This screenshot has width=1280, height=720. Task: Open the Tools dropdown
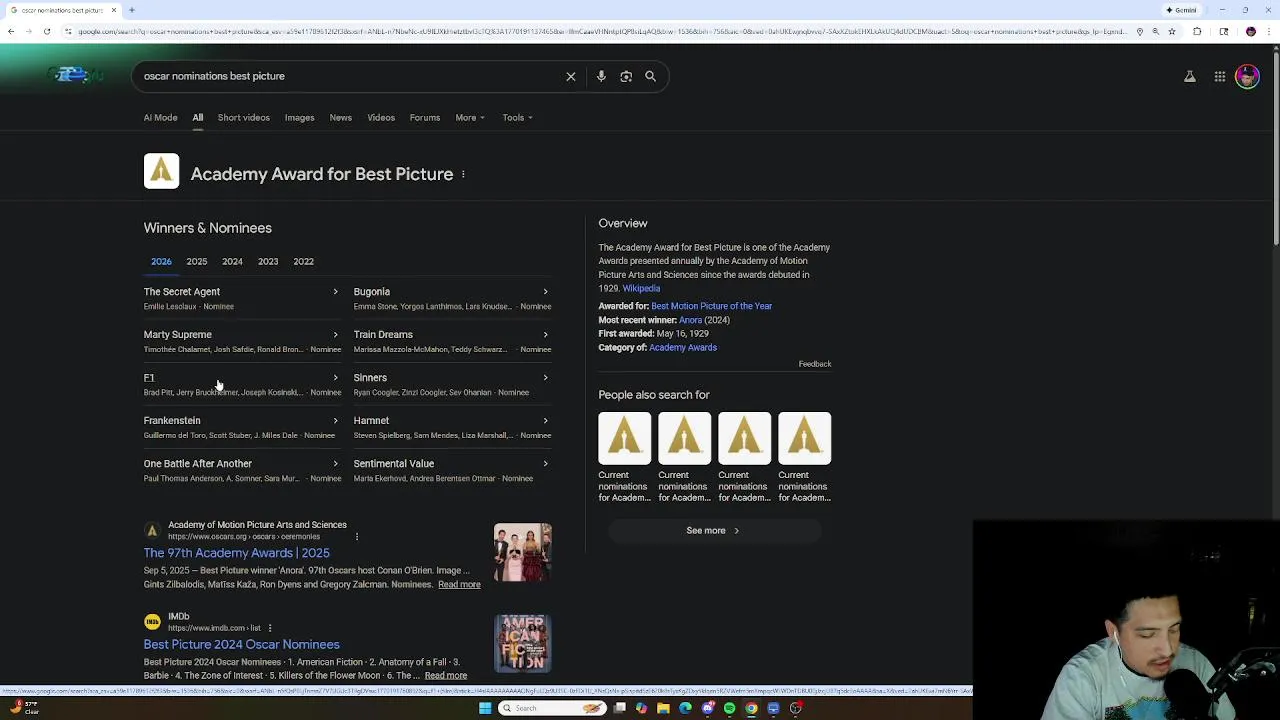[517, 118]
